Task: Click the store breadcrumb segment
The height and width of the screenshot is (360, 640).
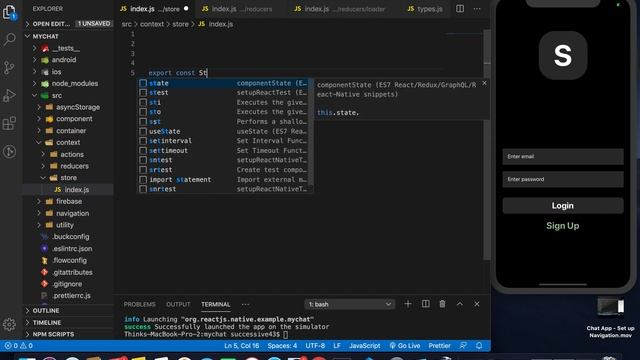Action: point(180,24)
